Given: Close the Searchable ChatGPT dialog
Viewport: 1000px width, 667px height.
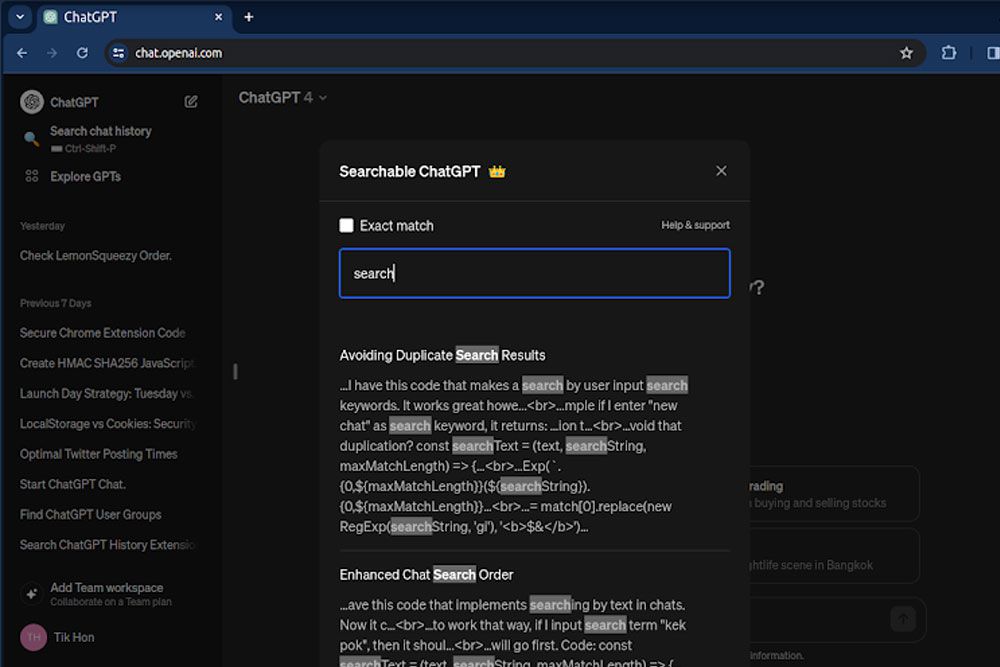Looking at the screenshot, I should pyautogui.click(x=721, y=171).
